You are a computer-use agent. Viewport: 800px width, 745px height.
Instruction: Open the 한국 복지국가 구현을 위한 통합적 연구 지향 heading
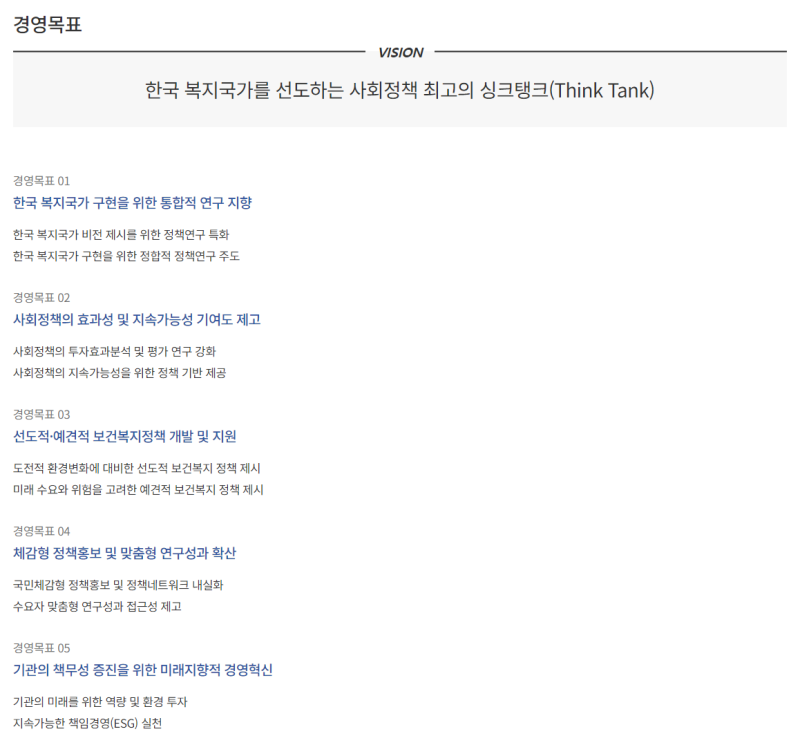[132, 203]
